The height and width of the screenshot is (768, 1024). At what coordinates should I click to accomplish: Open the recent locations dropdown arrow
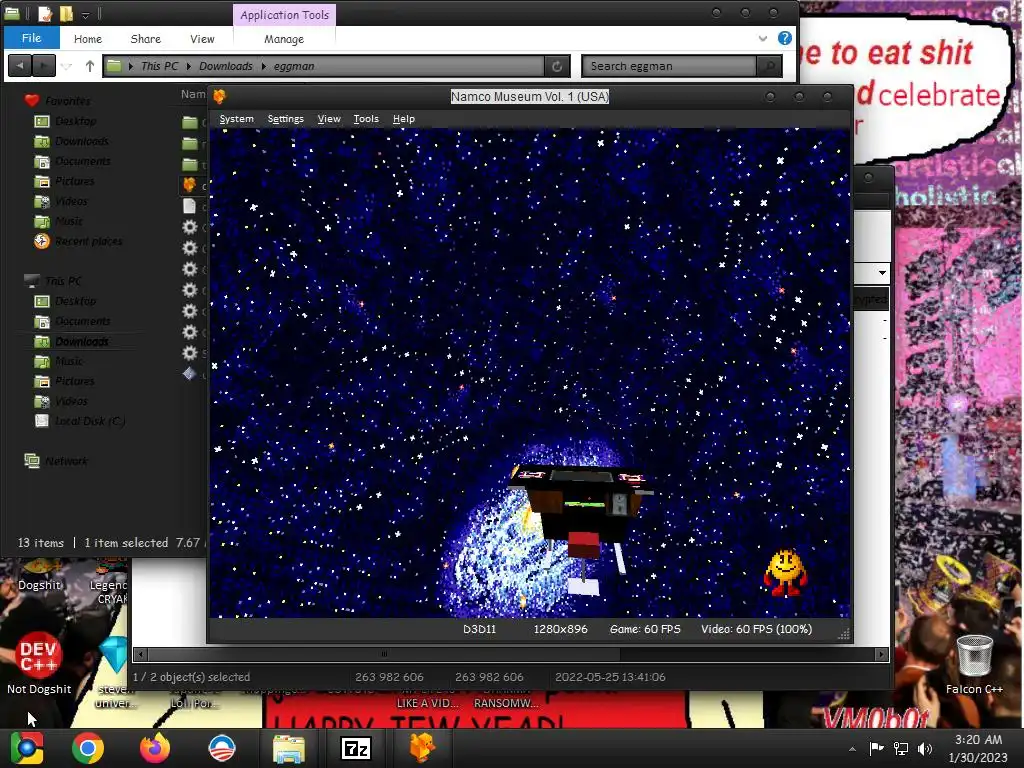coord(67,66)
